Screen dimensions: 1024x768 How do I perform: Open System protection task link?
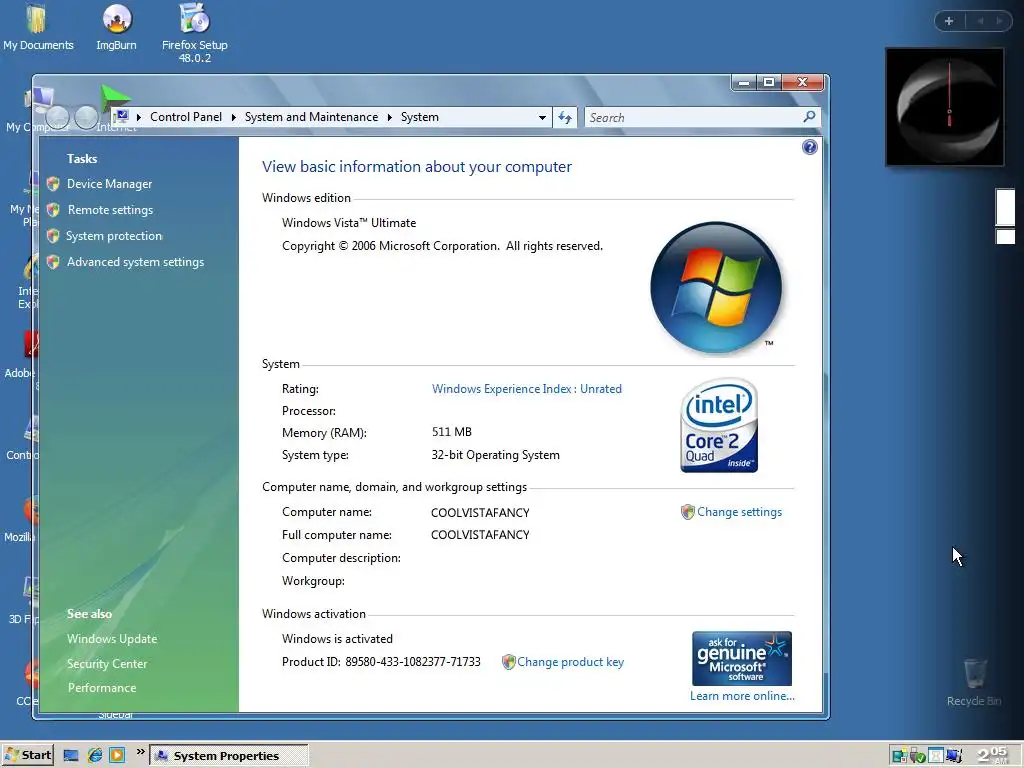114,236
